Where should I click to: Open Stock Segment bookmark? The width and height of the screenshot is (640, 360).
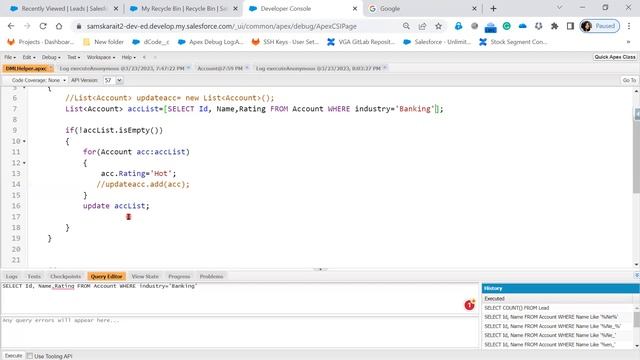(513, 42)
